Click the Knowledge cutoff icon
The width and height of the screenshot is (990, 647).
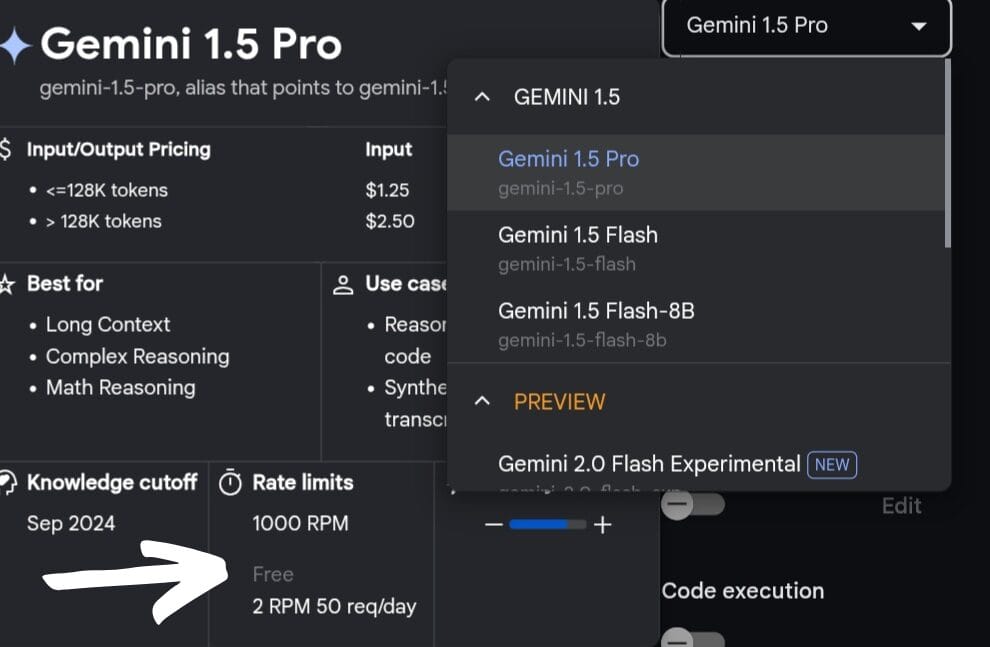[x=7, y=483]
